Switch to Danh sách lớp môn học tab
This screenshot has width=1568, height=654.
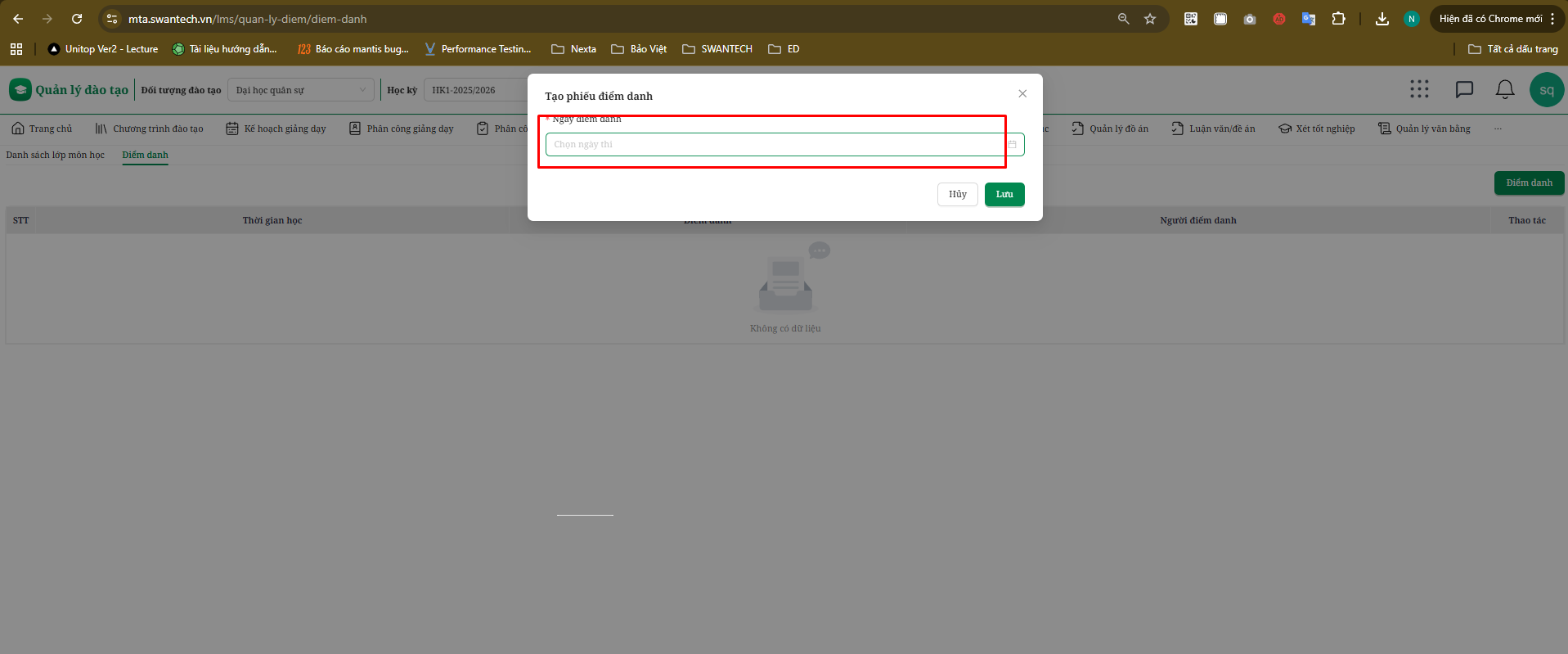56,155
